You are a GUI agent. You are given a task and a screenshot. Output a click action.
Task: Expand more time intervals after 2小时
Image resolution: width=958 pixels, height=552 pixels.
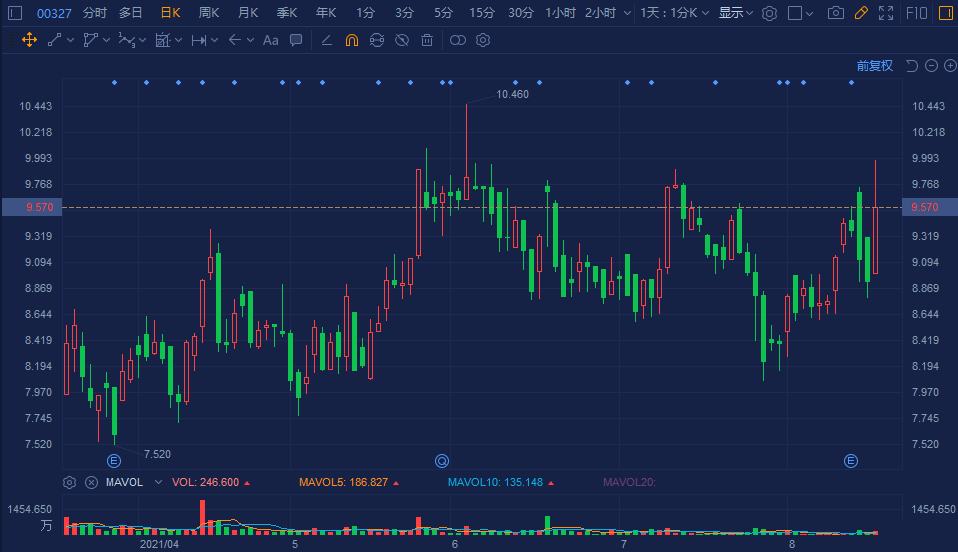627,13
